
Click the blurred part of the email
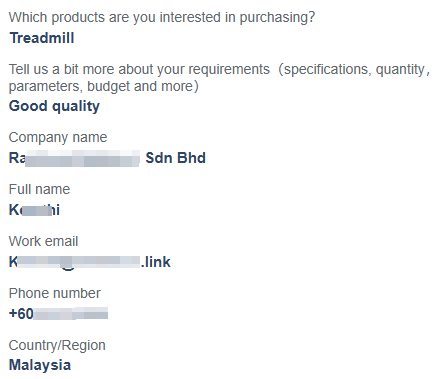[x=79, y=262]
